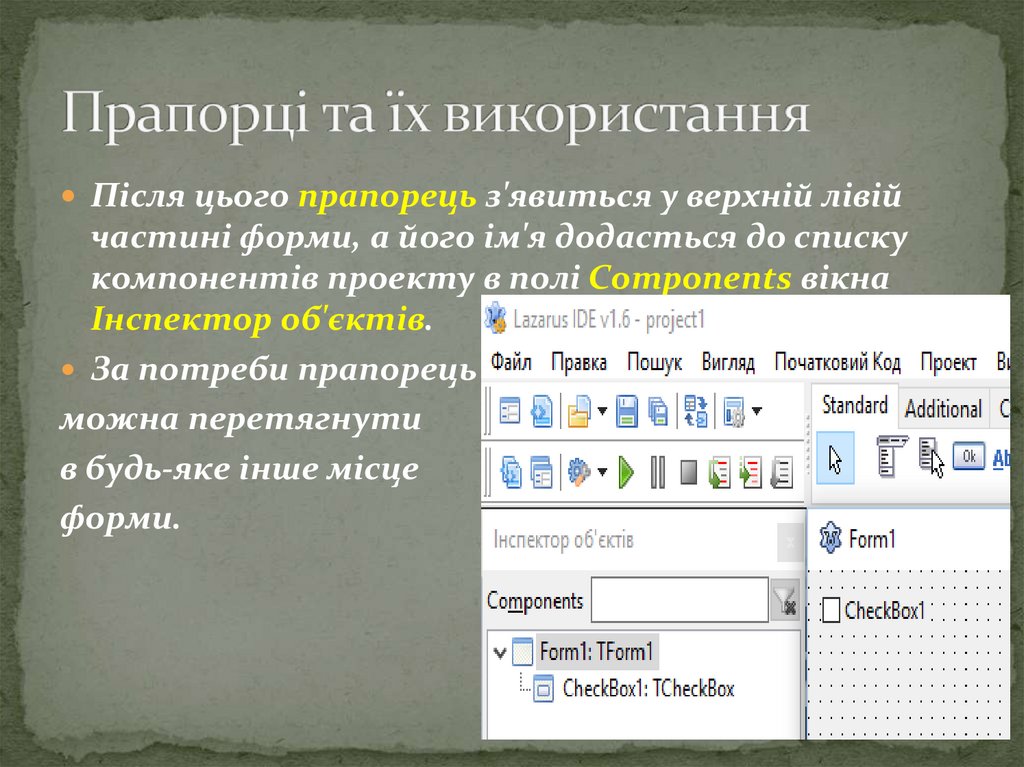
Task: Tick the CheckBox1 checkbox on the form
Action: point(831,610)
